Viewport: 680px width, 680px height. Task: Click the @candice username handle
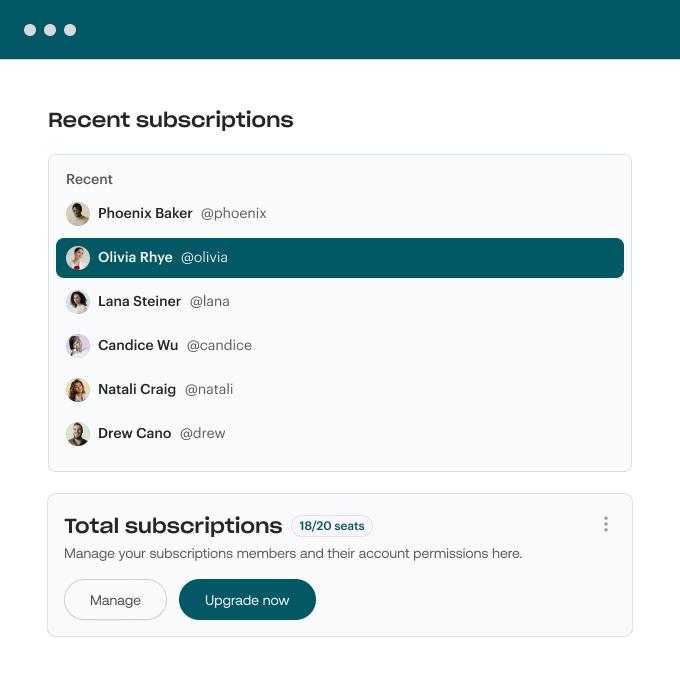(219, 346)
